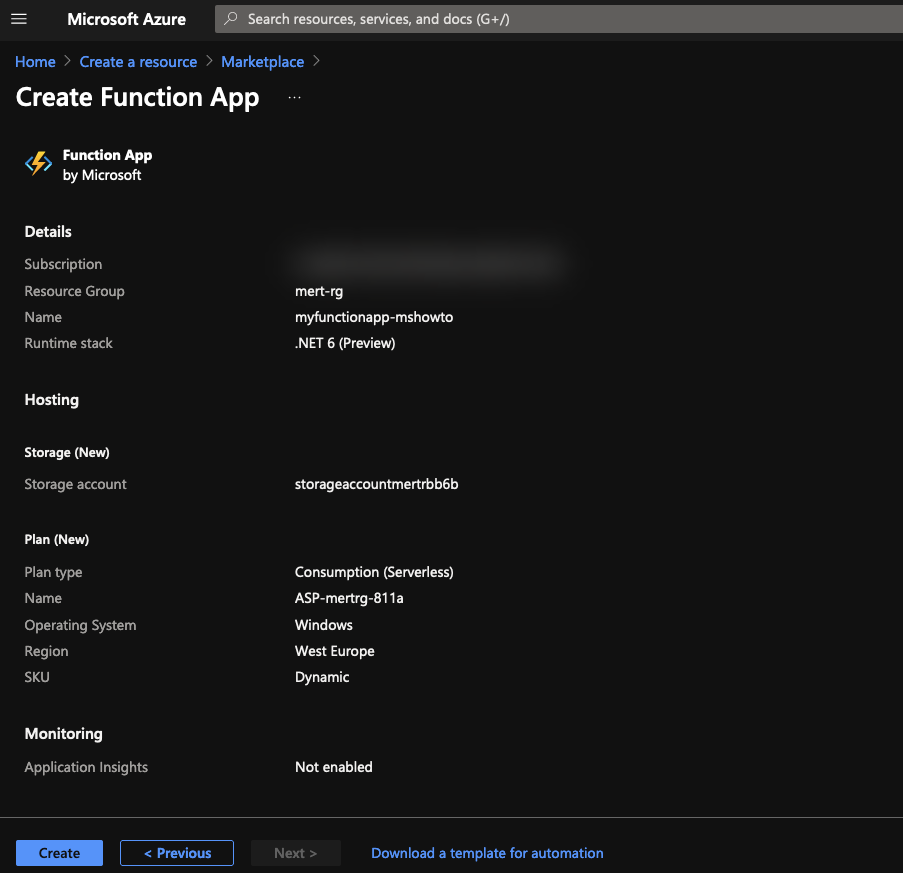The width and height of the screenshot is (903, 873).
Task: Click the Microsoft Azure logo text
Action: (x=127, y=19)
